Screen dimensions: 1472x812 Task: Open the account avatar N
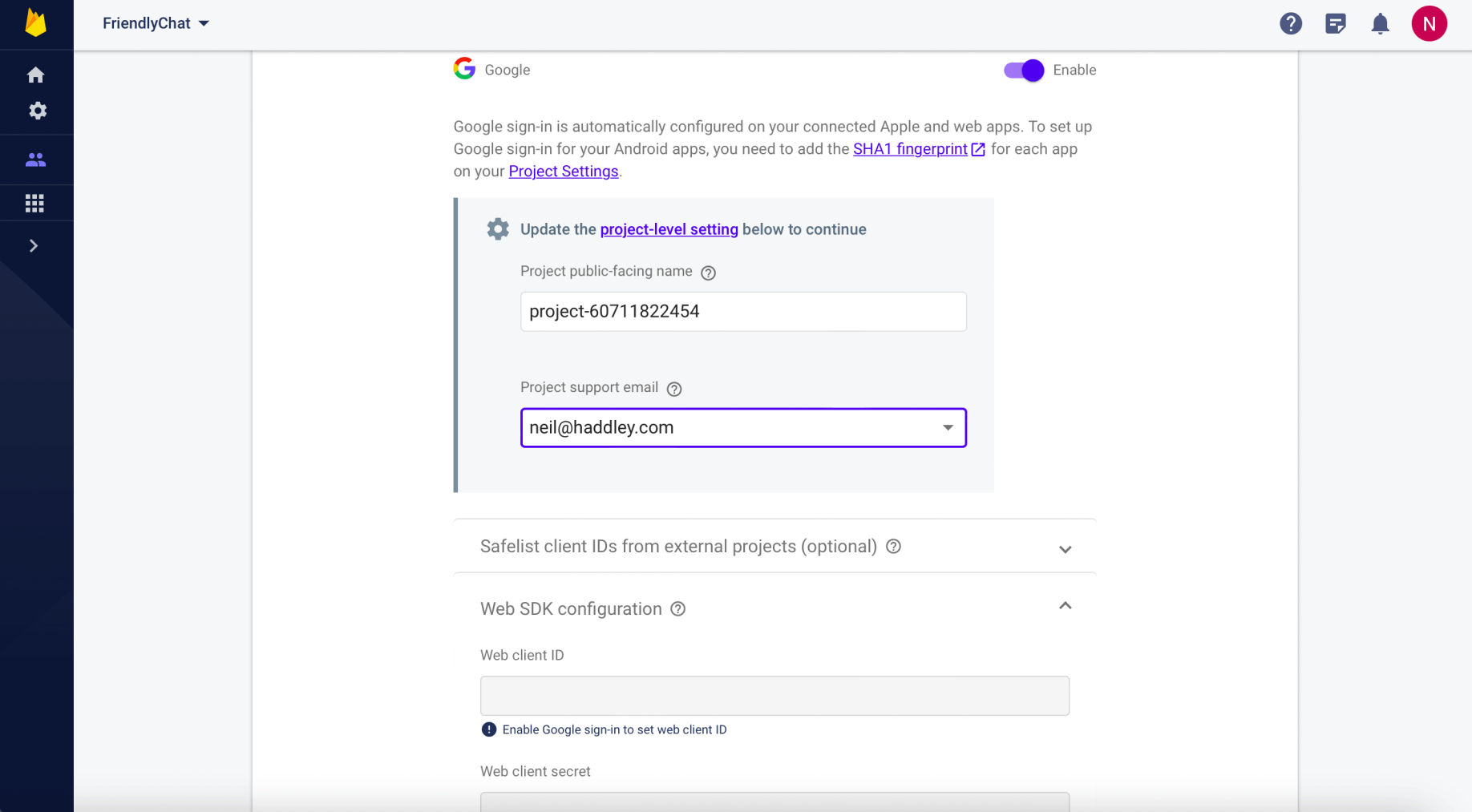pyautogui.click(x=1429, y=24)
